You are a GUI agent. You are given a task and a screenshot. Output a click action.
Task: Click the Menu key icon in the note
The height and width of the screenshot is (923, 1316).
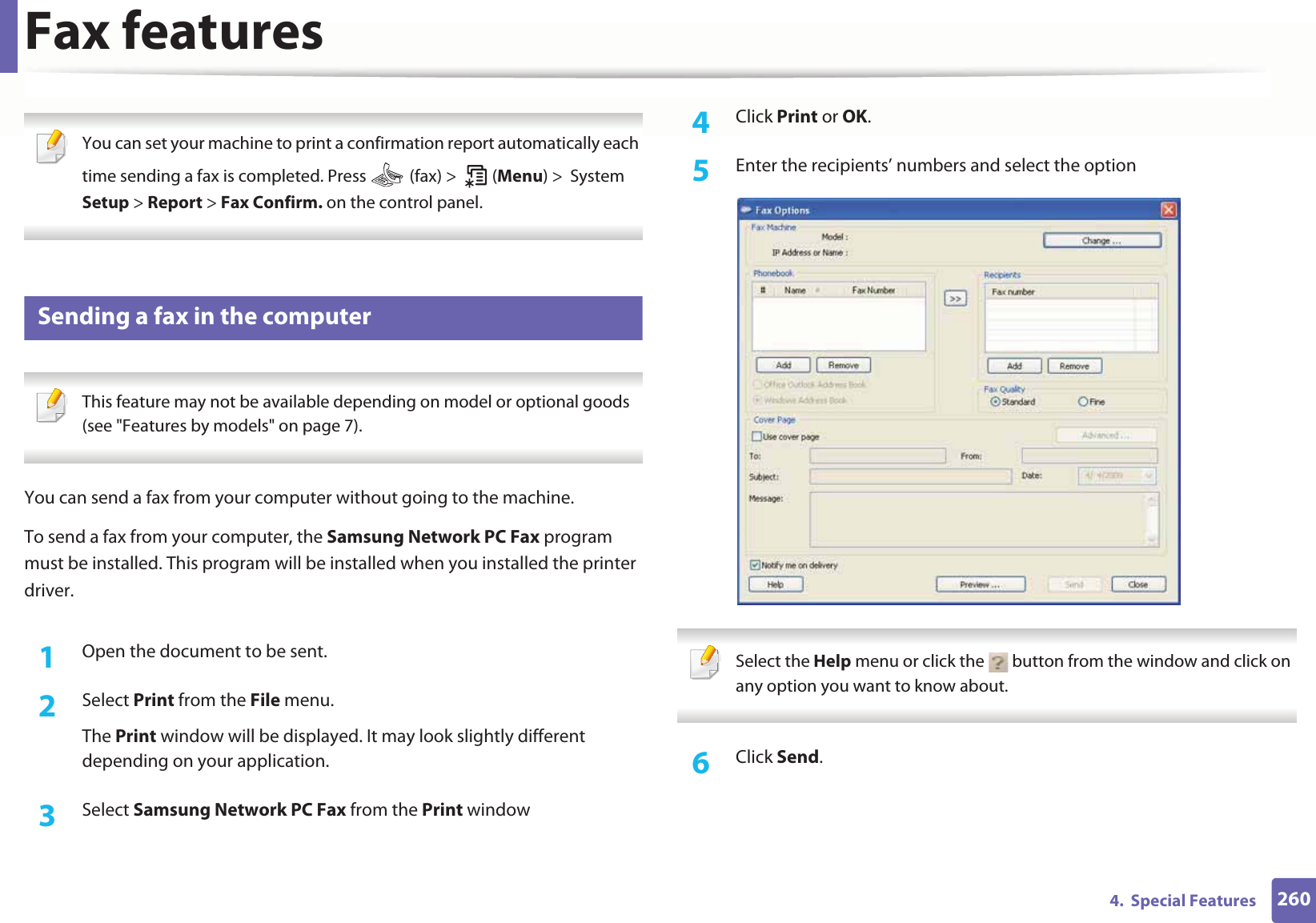point(475,175)
